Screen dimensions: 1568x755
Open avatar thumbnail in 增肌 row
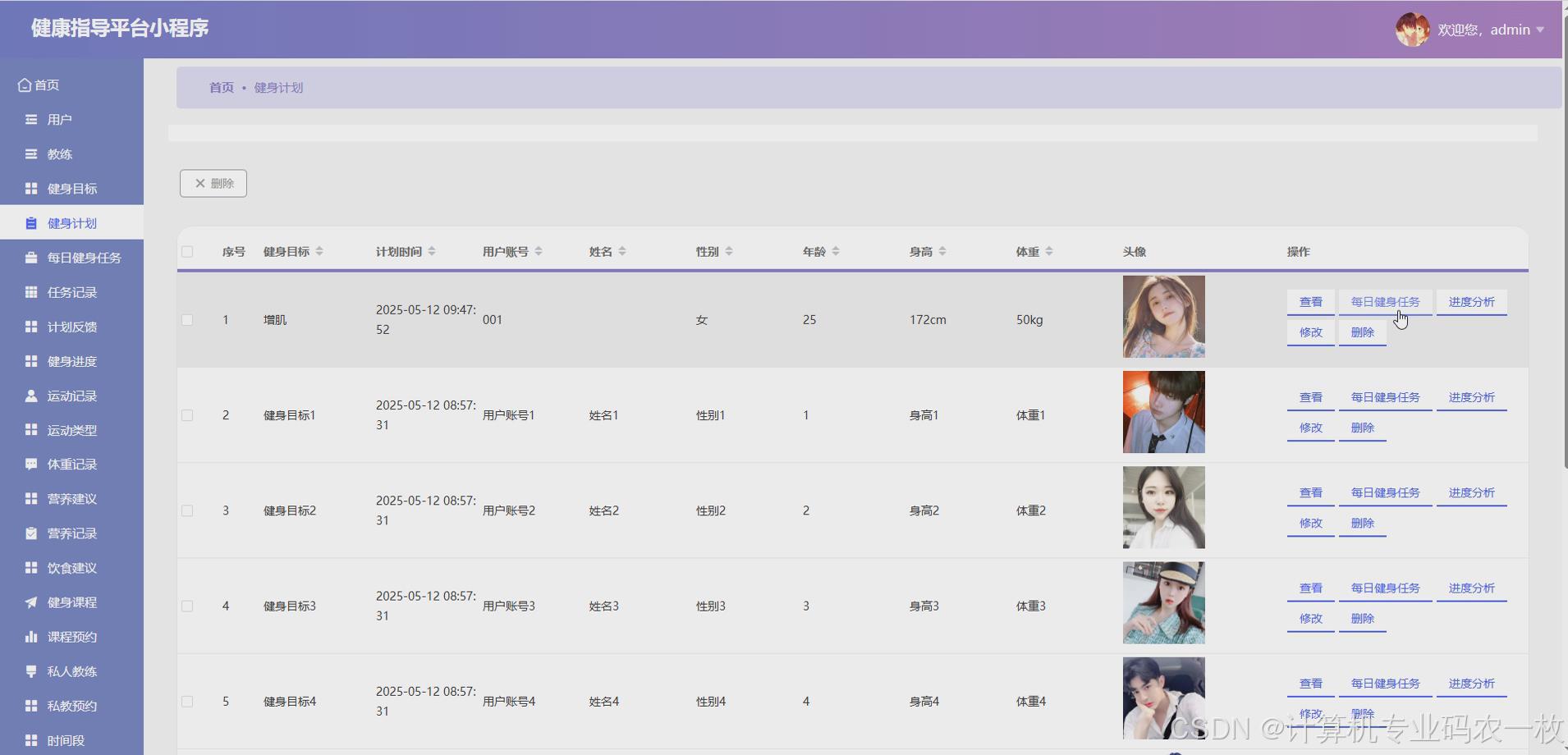tap(1164, 317)
